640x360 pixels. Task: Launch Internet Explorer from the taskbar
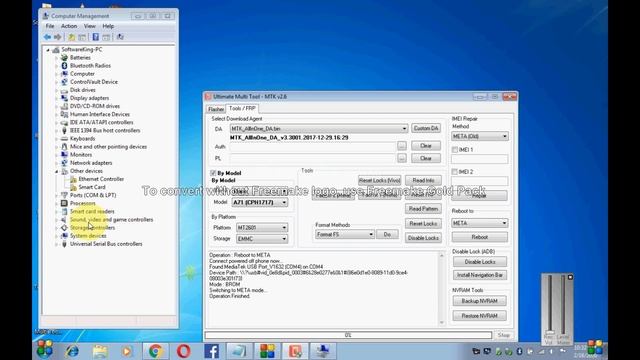73,351
